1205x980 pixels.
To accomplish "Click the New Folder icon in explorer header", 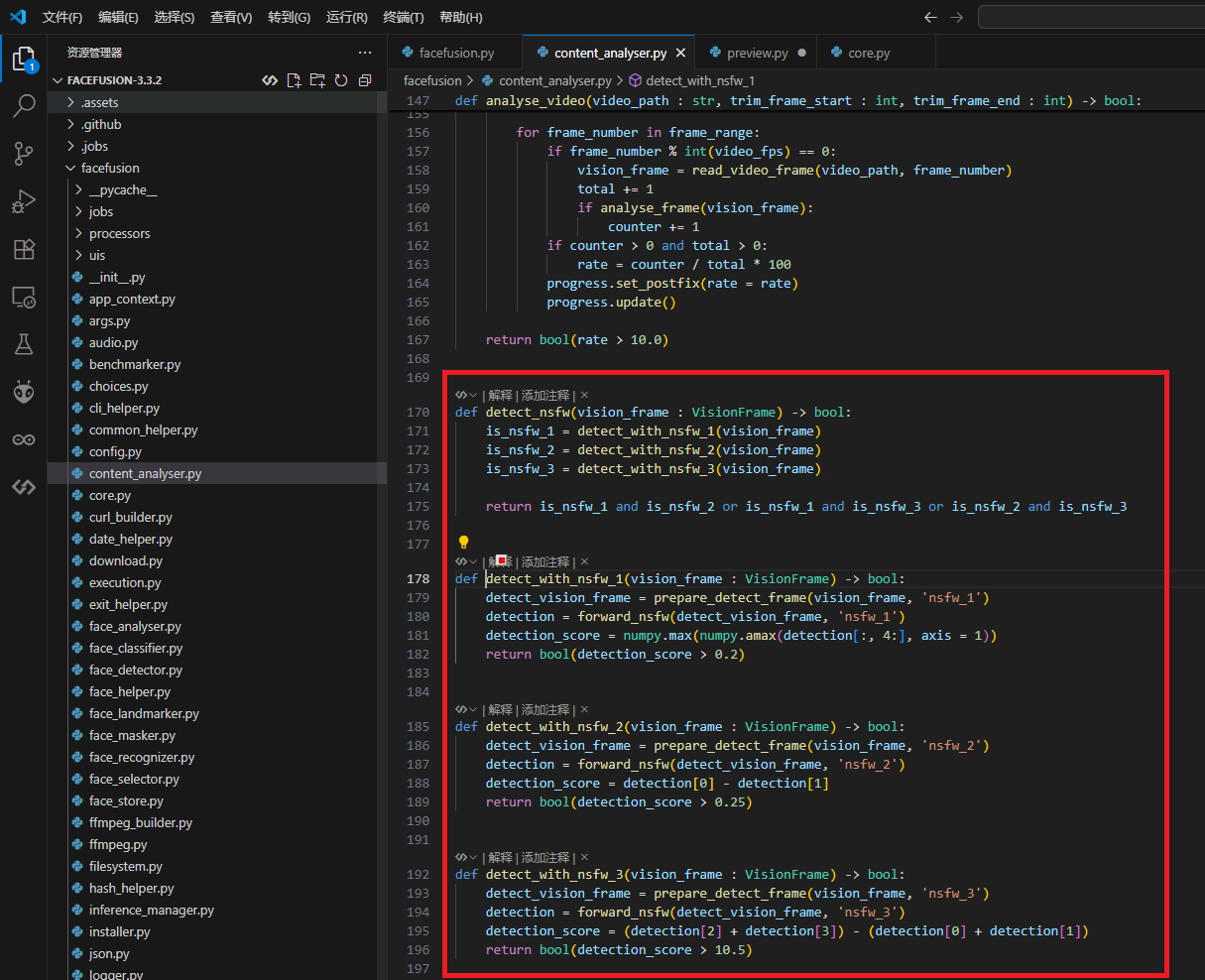I will coord(317,80).
